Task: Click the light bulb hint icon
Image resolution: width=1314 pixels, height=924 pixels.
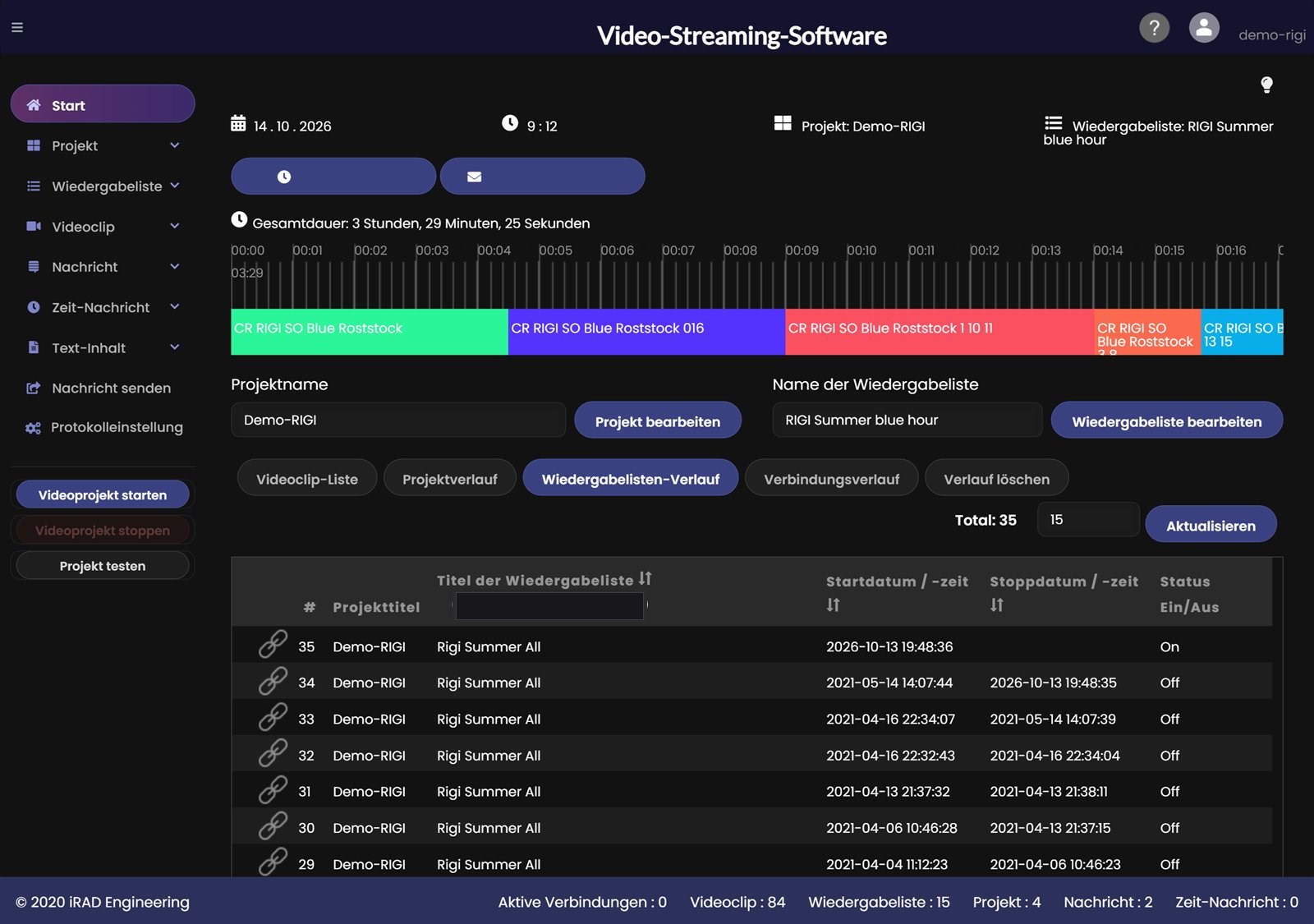Action: pyautogui.click(x=1266, y=85)
